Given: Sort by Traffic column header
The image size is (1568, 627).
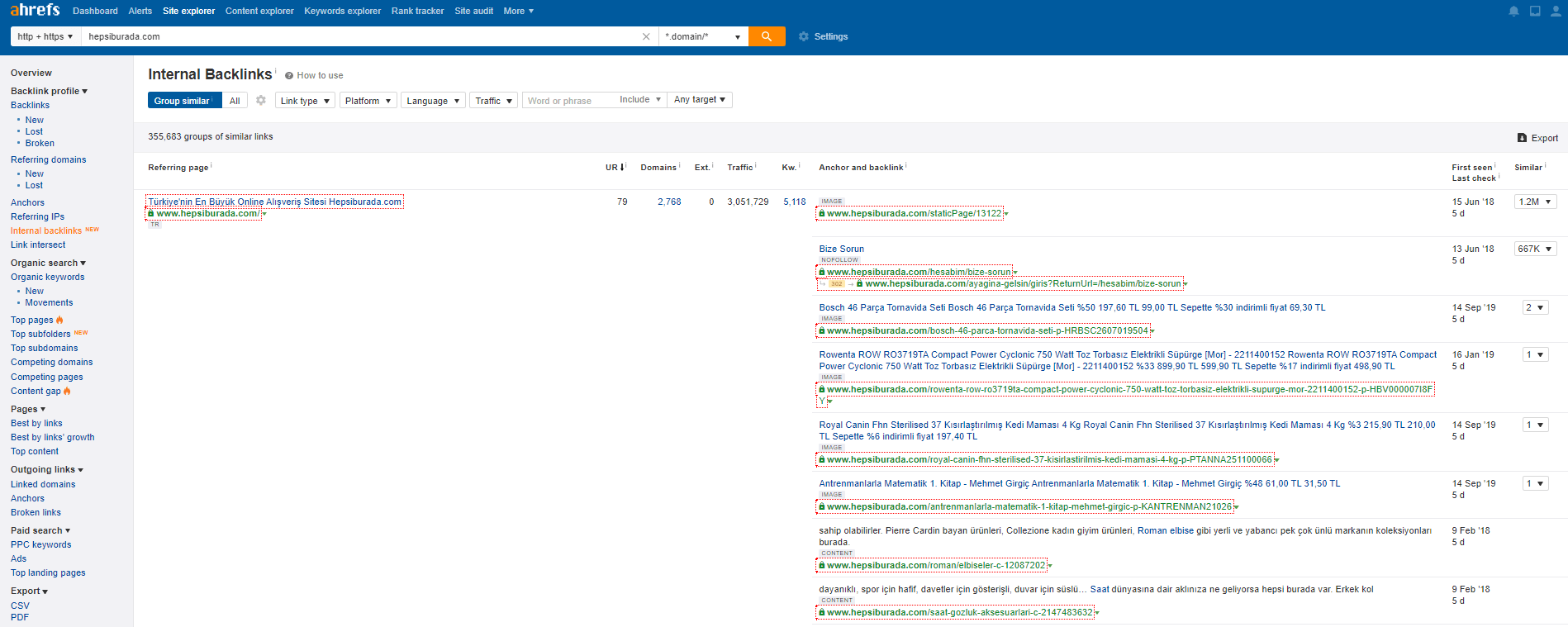Looking at the screenshot, I should coord(741,168).
